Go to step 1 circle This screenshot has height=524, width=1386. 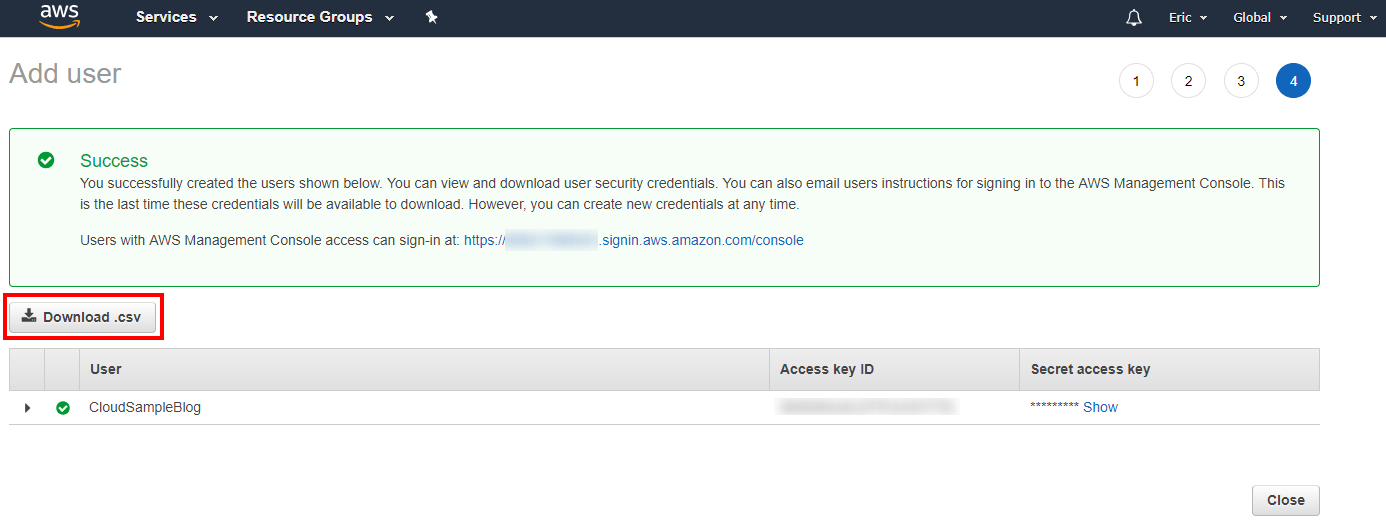point(1136,81)
